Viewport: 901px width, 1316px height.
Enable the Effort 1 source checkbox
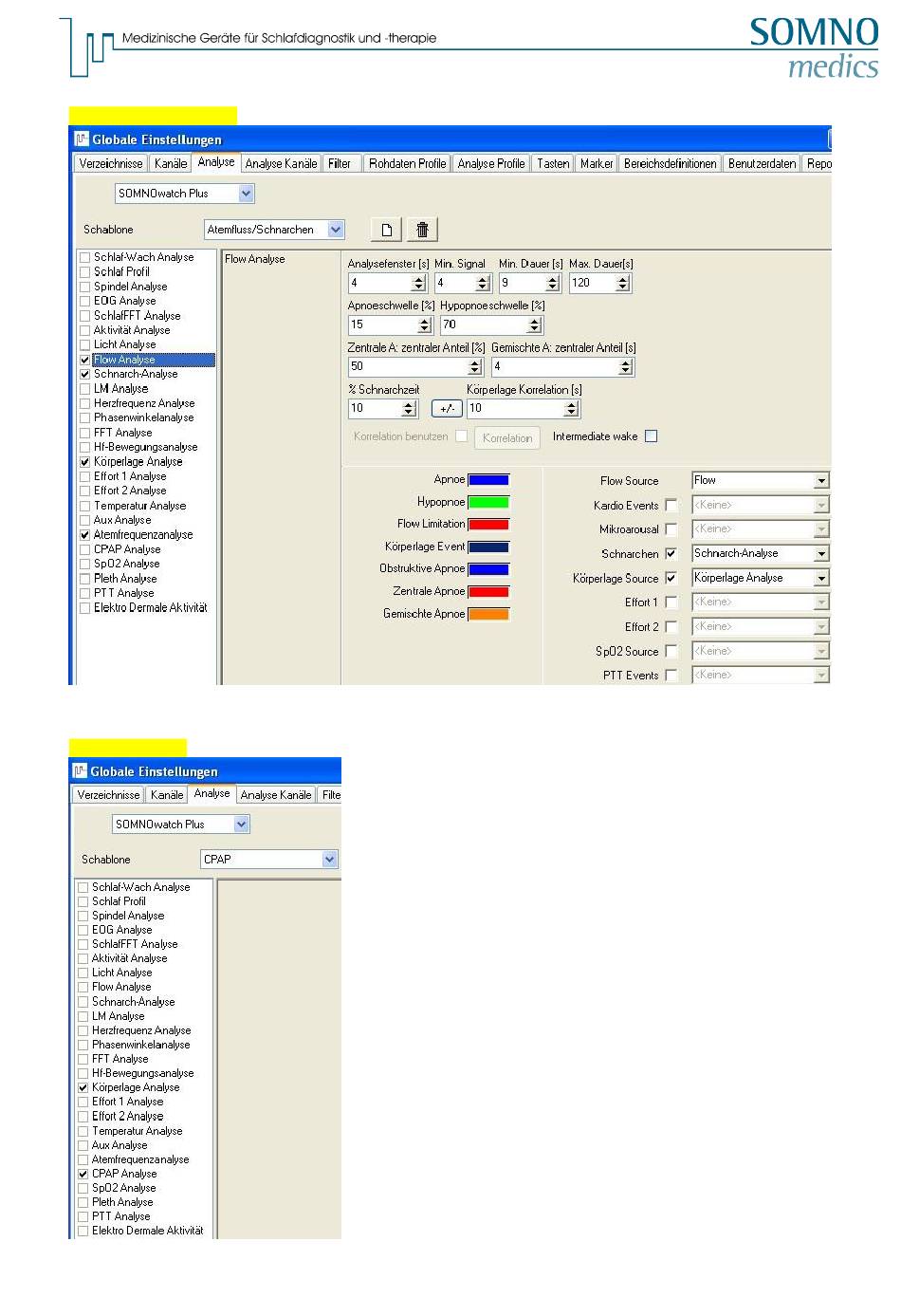(x=671, y=602)
